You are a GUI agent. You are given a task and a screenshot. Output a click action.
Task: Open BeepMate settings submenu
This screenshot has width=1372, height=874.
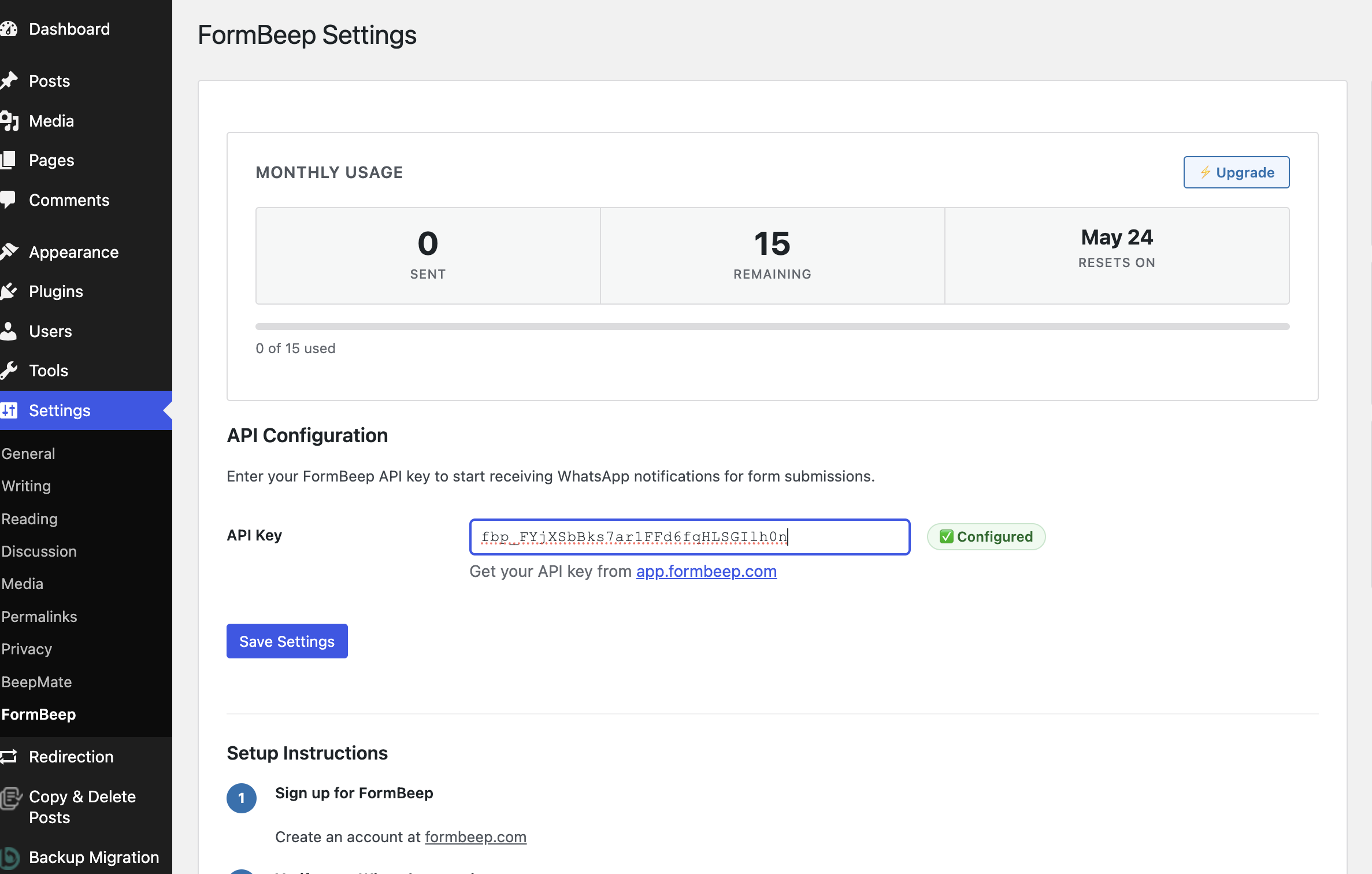point(36,682)
